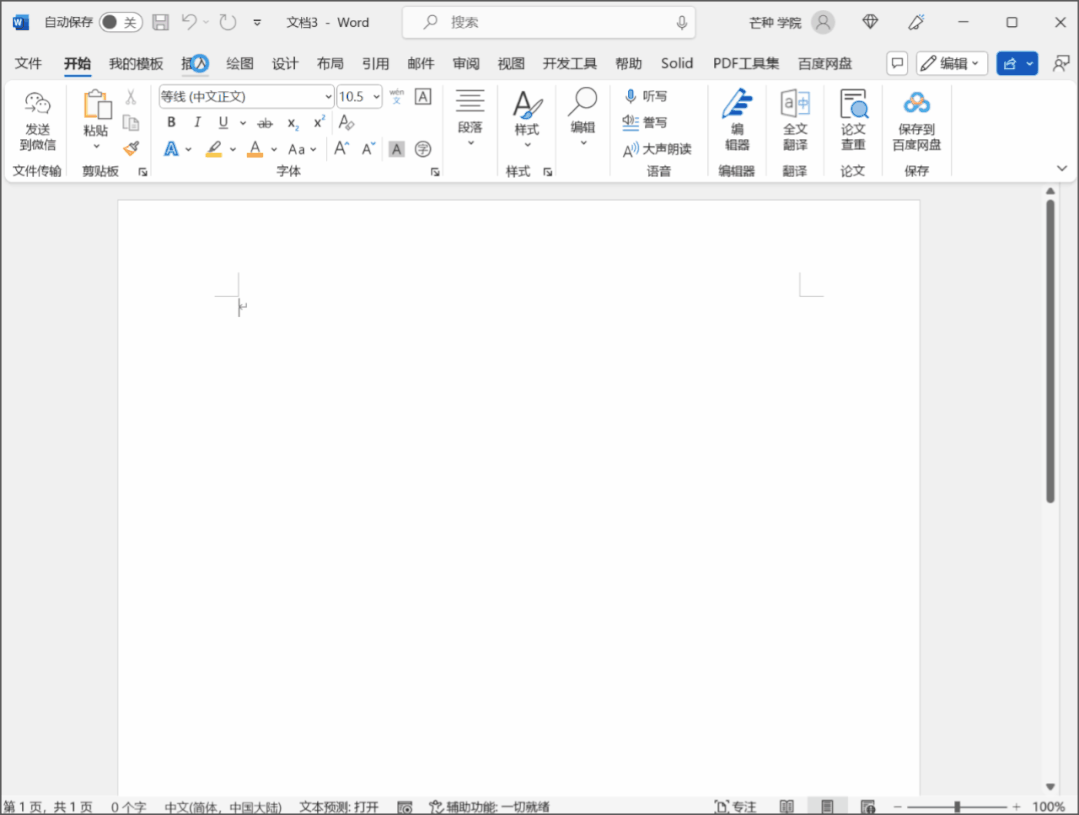This screenshot has height=815, width=1079.
Task: Click the character border icon
Action: pos(423,96)
